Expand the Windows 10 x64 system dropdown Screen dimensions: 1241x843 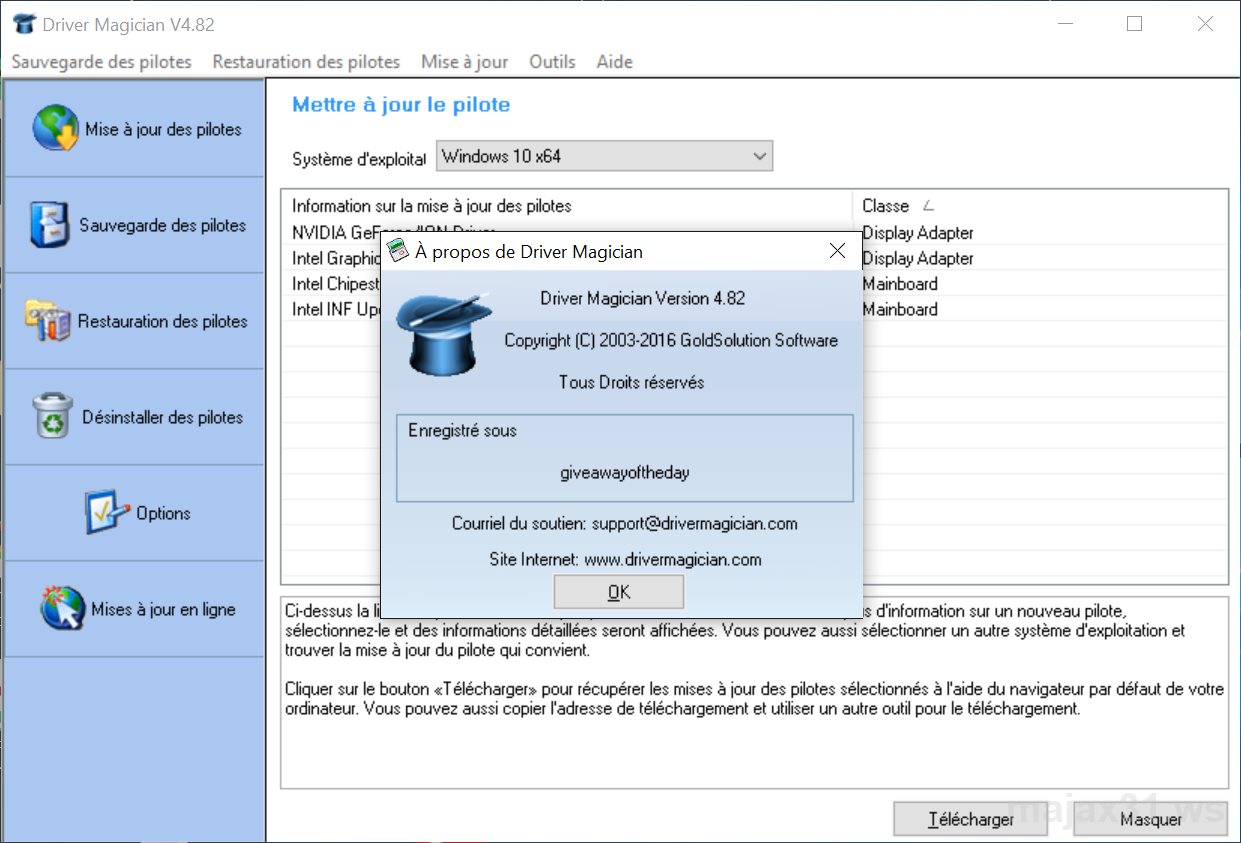pyautogui.click(x=759, y=156)
